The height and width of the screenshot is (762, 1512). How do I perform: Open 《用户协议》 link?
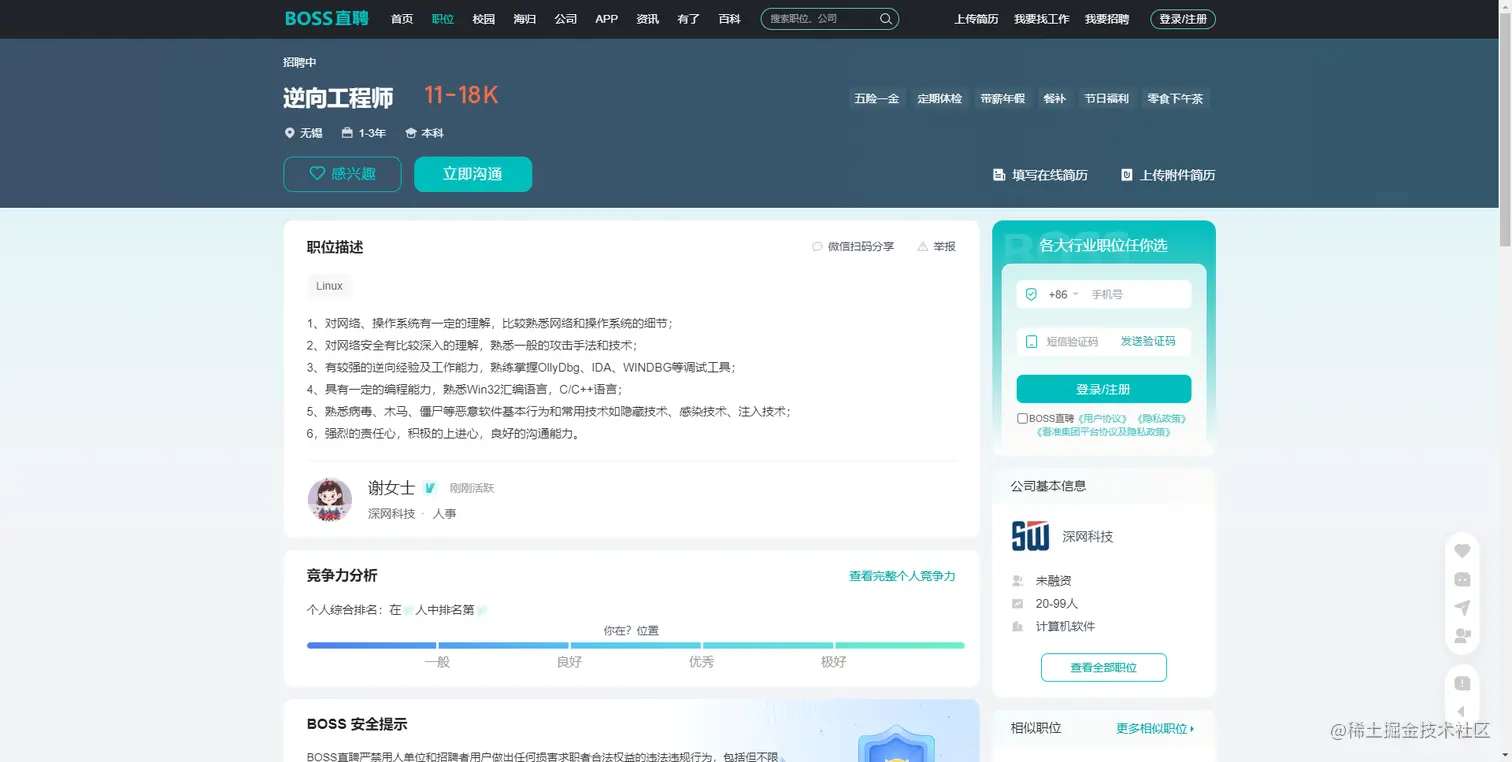click(1102, 419)
